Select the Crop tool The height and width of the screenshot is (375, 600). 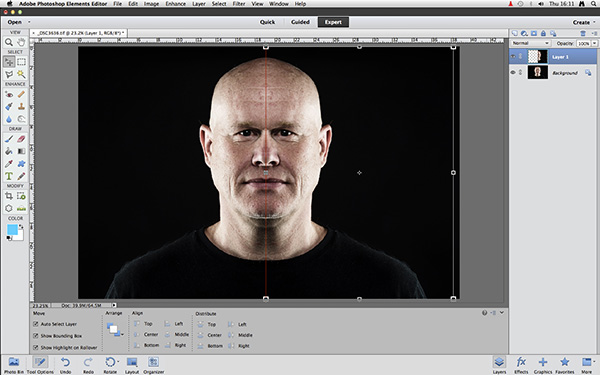(x=9, y=196)
